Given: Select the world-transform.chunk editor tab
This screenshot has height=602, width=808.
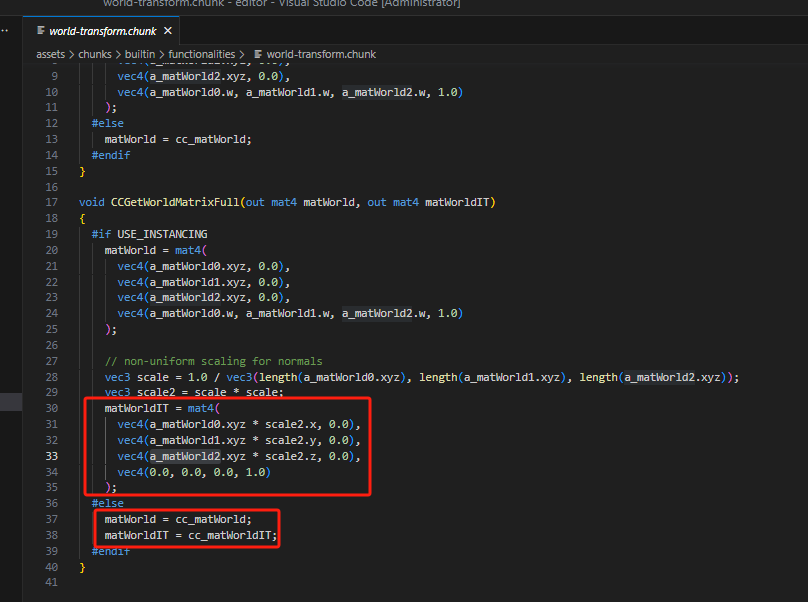Looking at the screenshot, I should (101, 31).
